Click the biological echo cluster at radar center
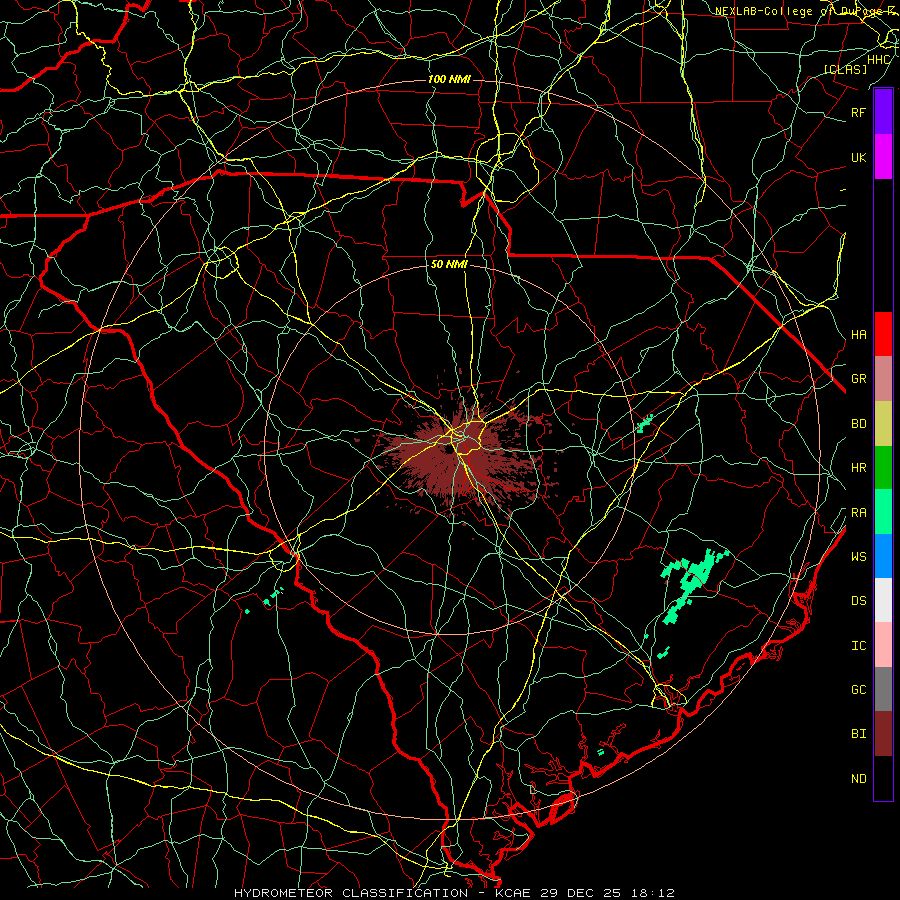Image resolution: width=900 pixels, height=900 pixels. pos(459,453)
